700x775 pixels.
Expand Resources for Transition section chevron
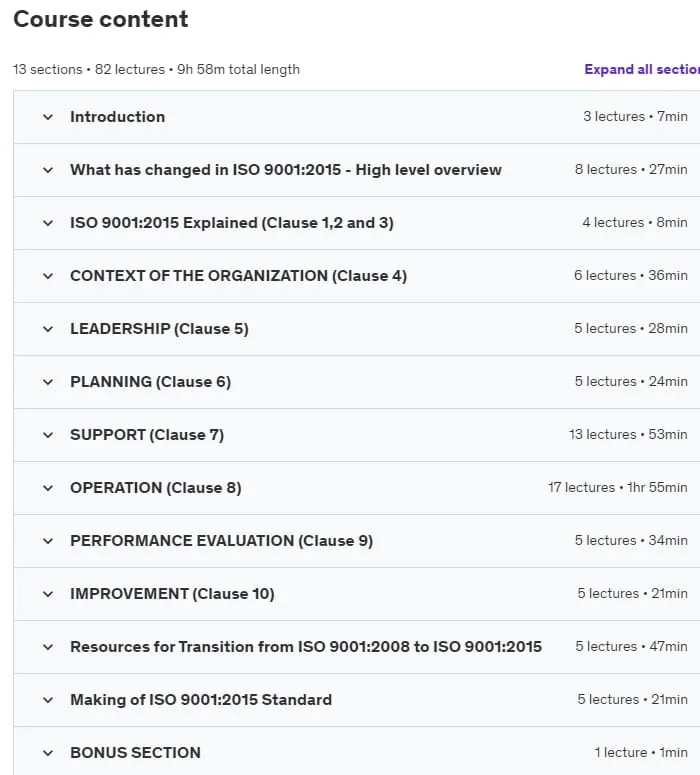tap(48, 646)
